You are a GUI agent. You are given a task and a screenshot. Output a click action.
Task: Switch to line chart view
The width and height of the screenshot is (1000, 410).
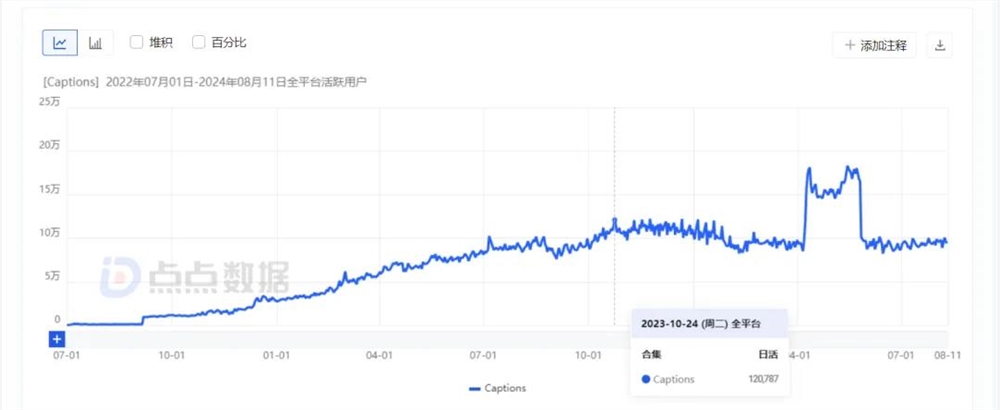(60, 43)
